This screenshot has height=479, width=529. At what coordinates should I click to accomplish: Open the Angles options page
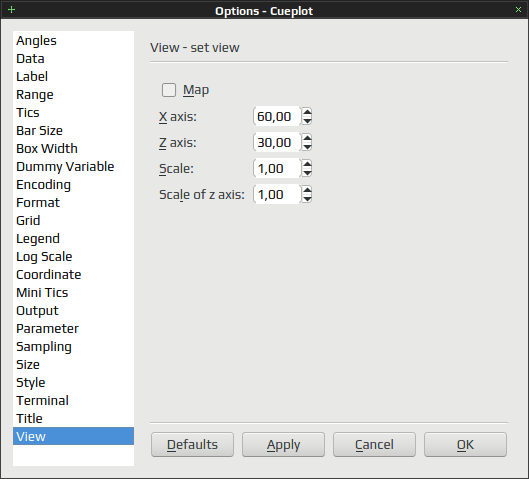[x=73, y=40]
